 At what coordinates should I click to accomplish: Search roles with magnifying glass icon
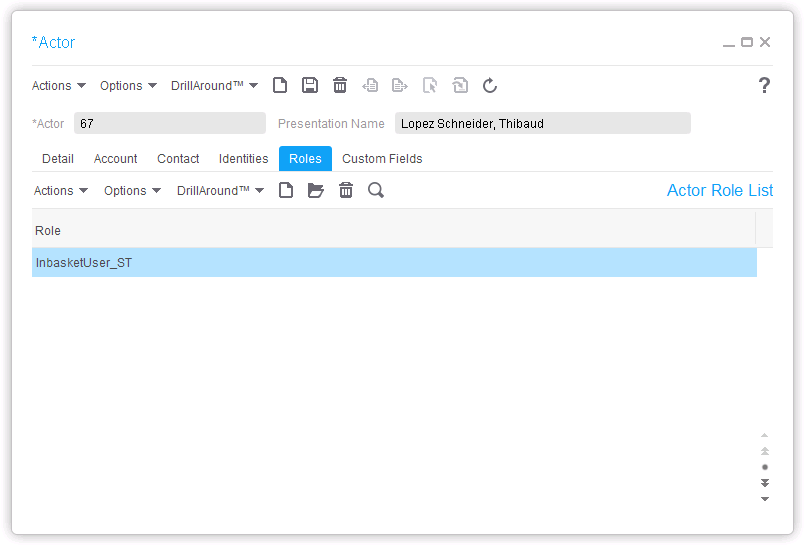[376, 191]
